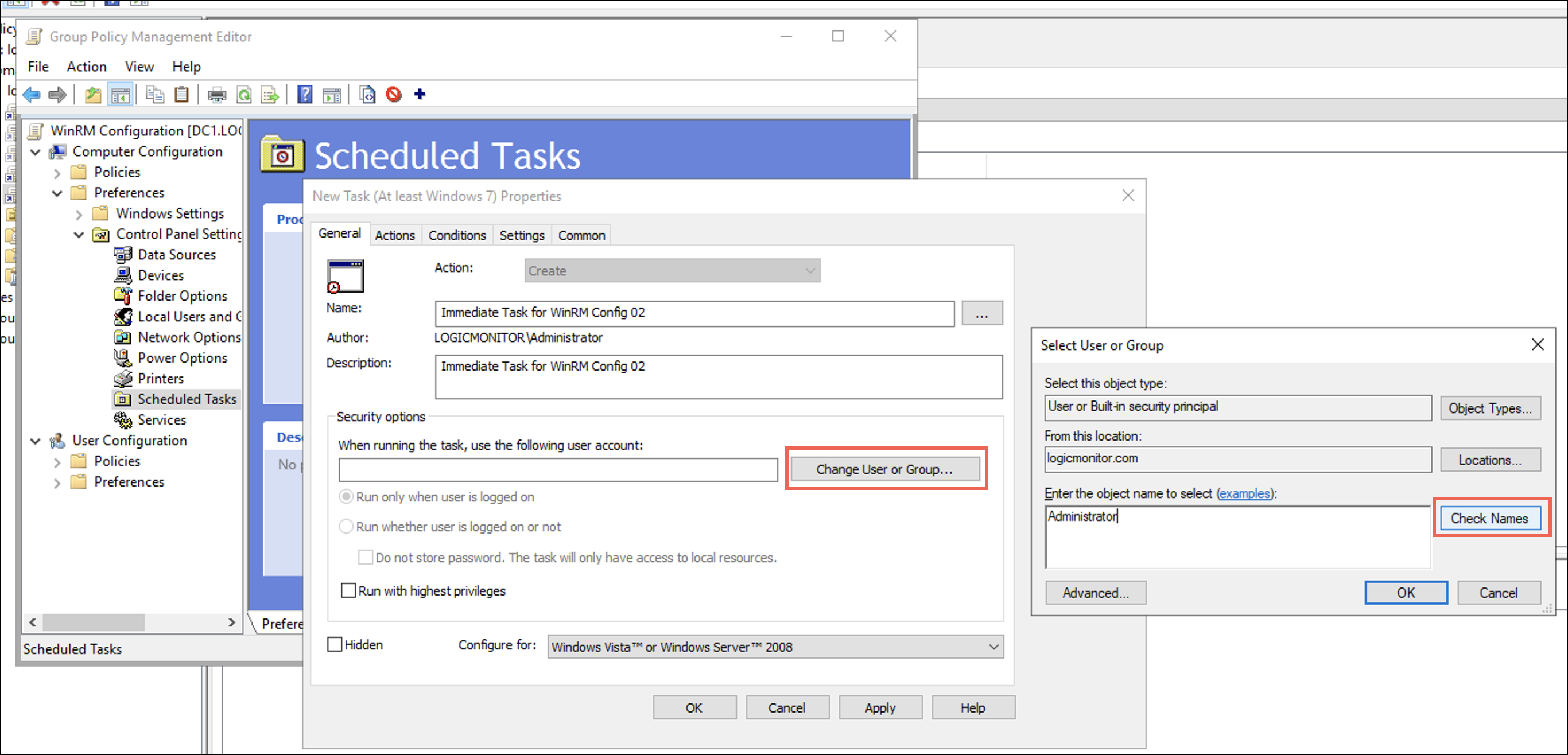Click the object name text box

click(x=1237, y=537)
